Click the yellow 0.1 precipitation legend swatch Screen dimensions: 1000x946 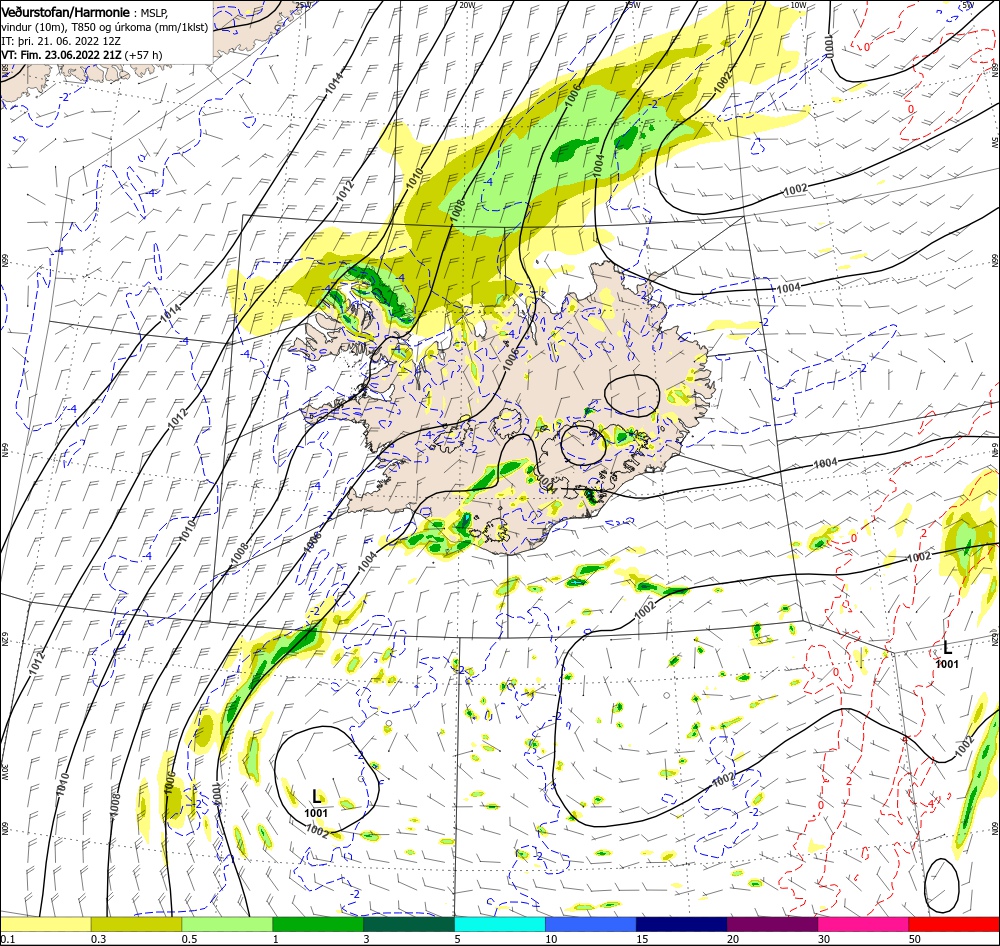46,924
